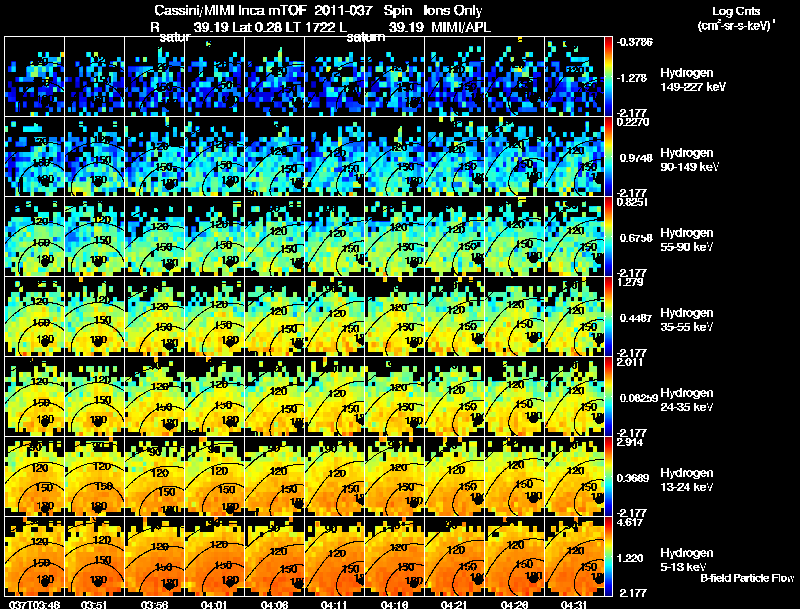Click the '03:51' time axis label

[94, 604]
